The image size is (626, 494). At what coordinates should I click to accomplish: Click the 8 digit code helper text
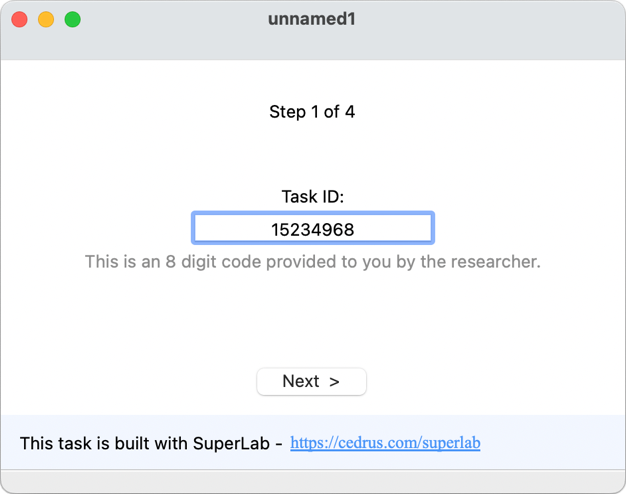312,262
